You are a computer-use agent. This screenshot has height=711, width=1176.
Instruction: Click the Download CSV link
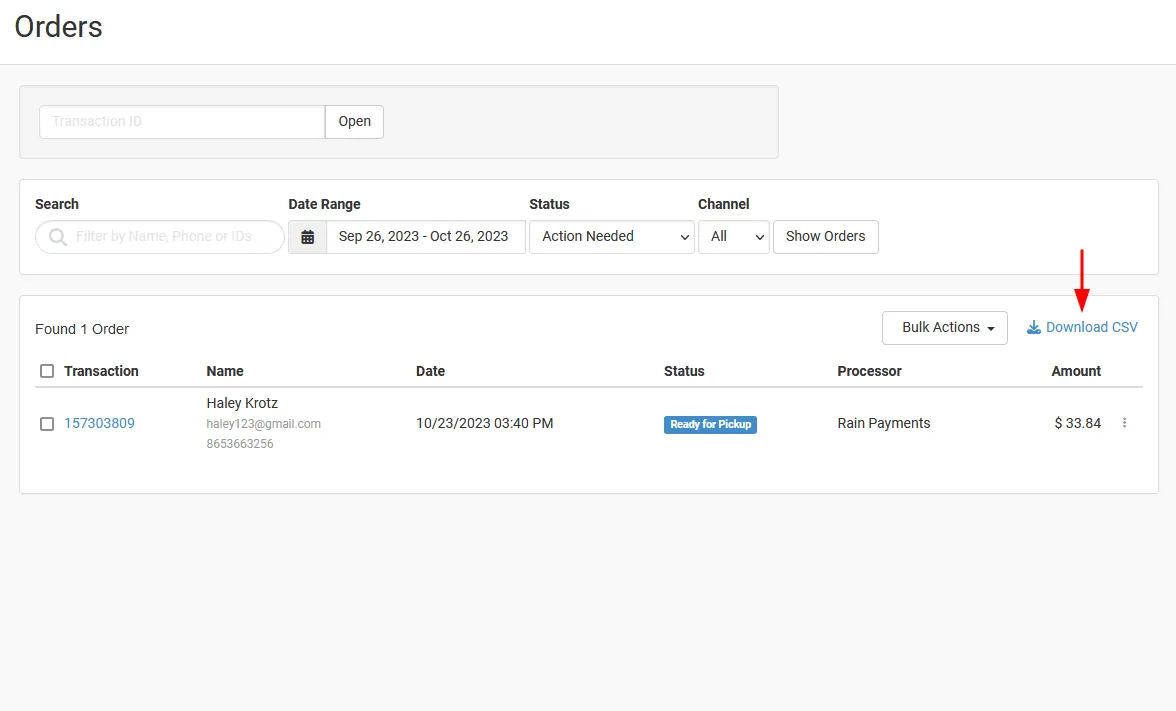[1082, 327]
